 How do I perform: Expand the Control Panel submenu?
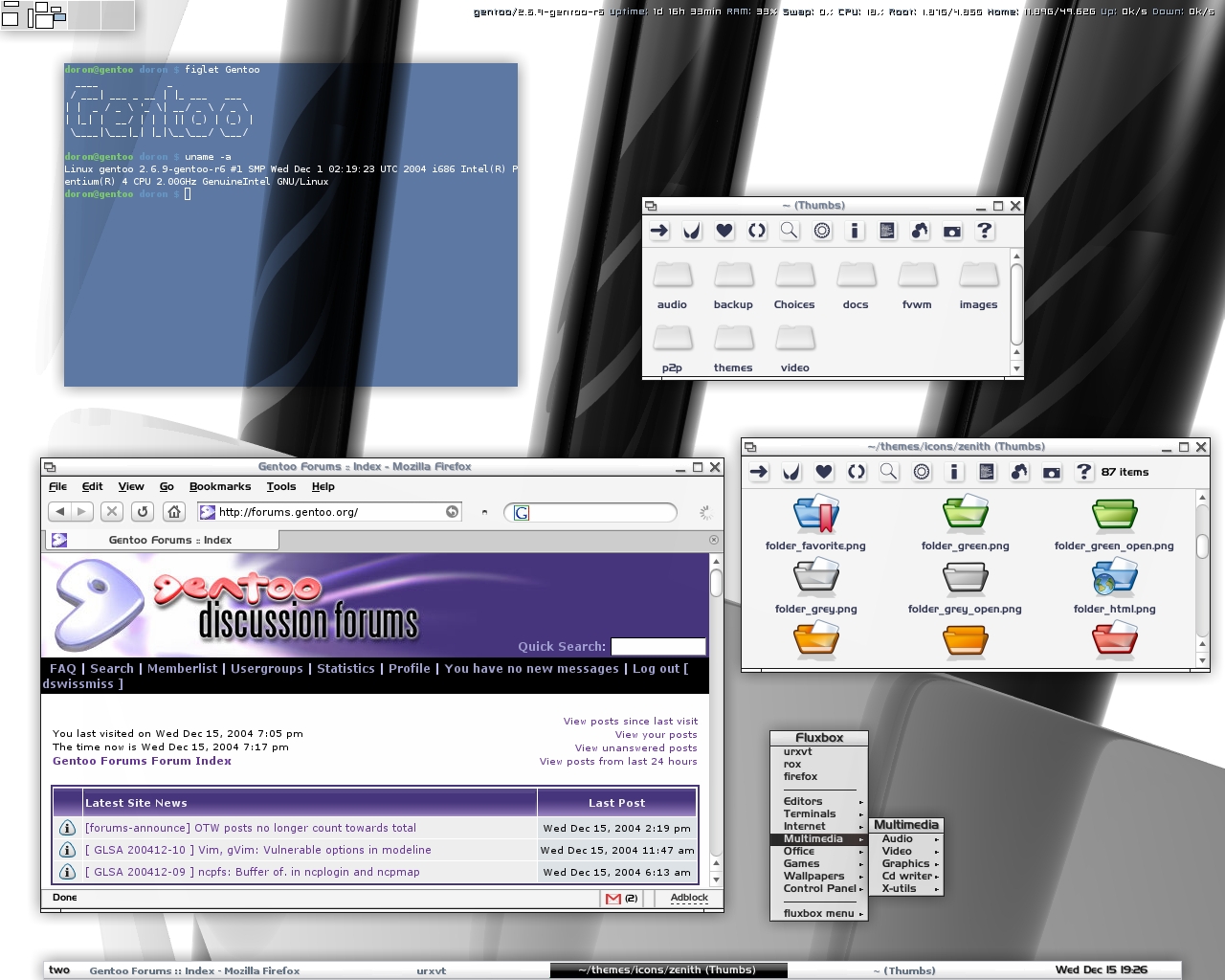tap(818, 888)
